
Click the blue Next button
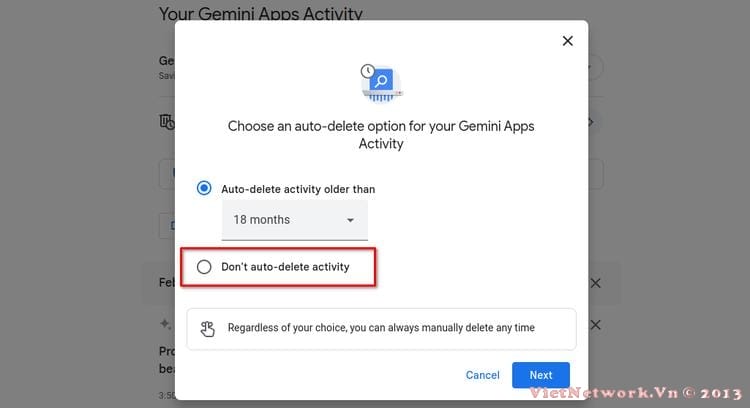point(540,375)
